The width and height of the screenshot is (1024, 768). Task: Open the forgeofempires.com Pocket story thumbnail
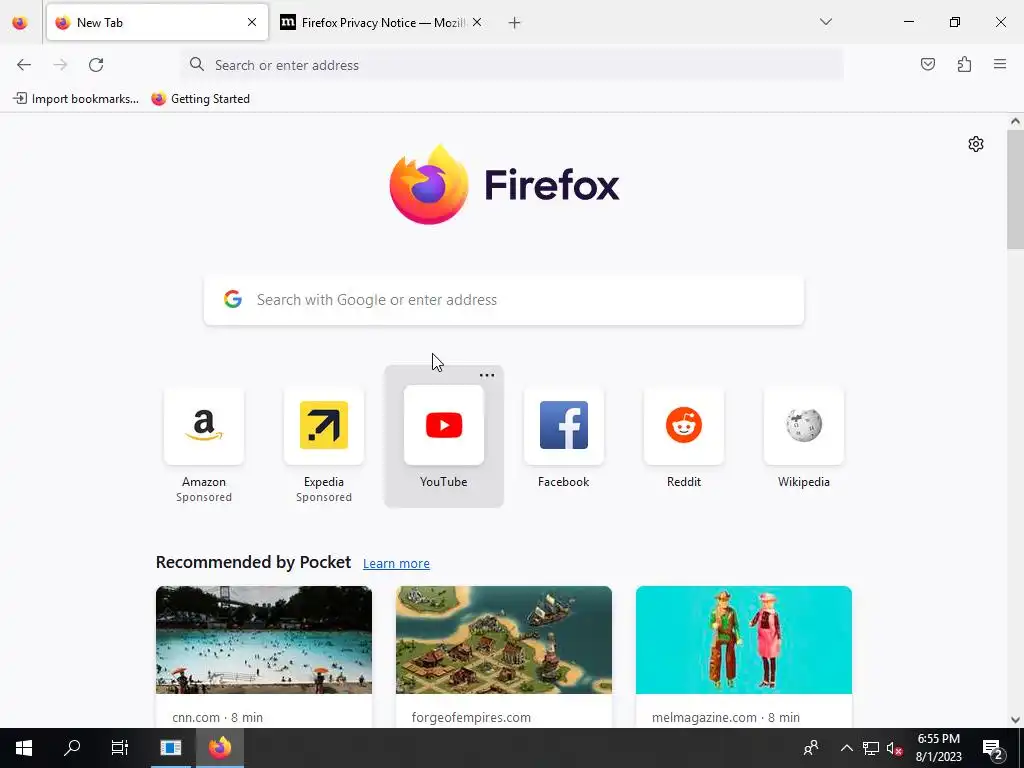[x=504, y=640]
